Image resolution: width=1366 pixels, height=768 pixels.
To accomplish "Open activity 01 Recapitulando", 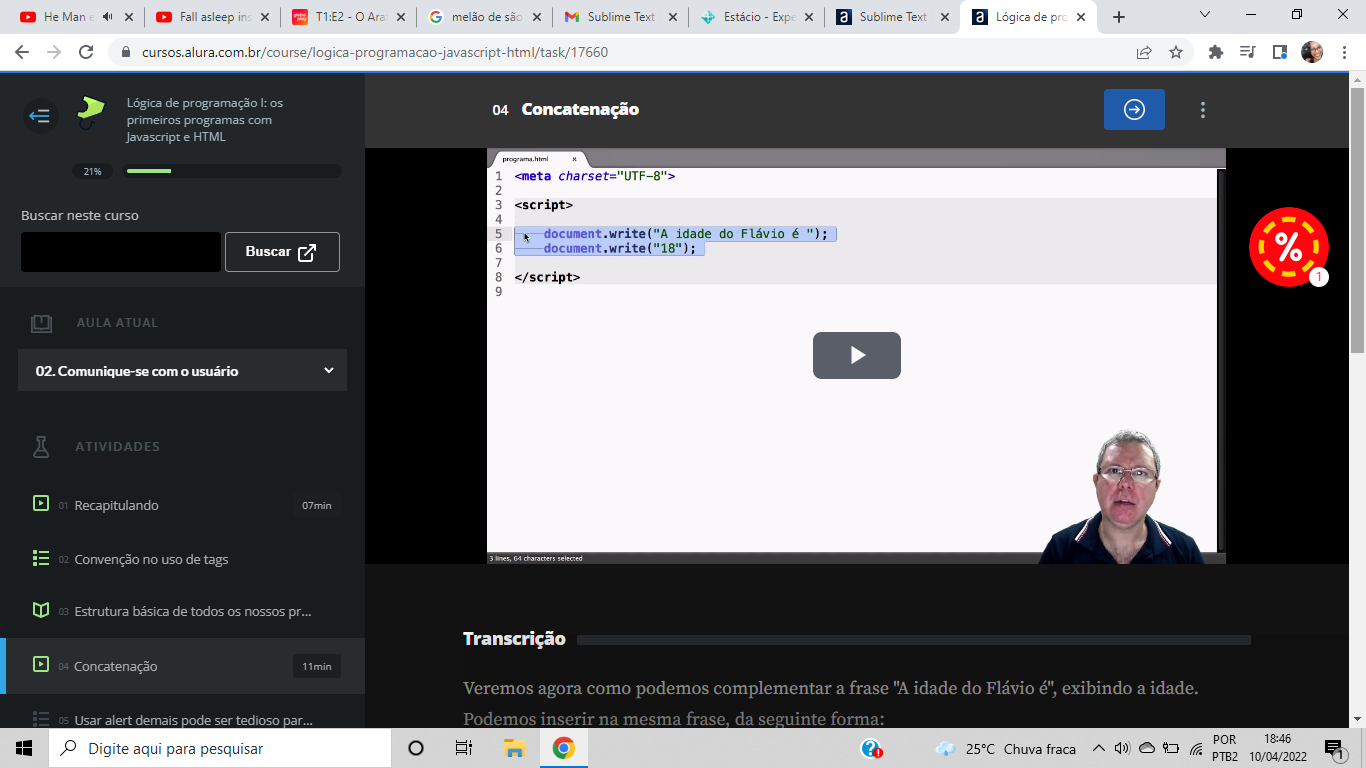I will pyautogui.click(x=182, y=505).
